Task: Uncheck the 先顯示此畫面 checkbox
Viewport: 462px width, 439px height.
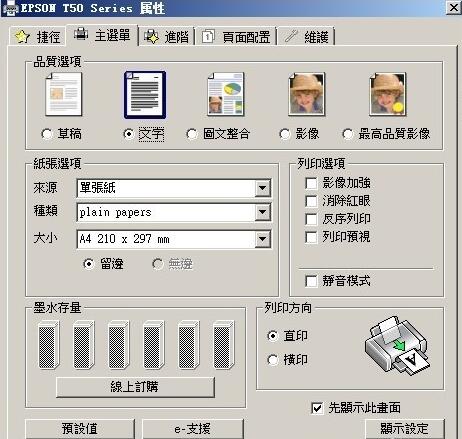Action: 317,408
